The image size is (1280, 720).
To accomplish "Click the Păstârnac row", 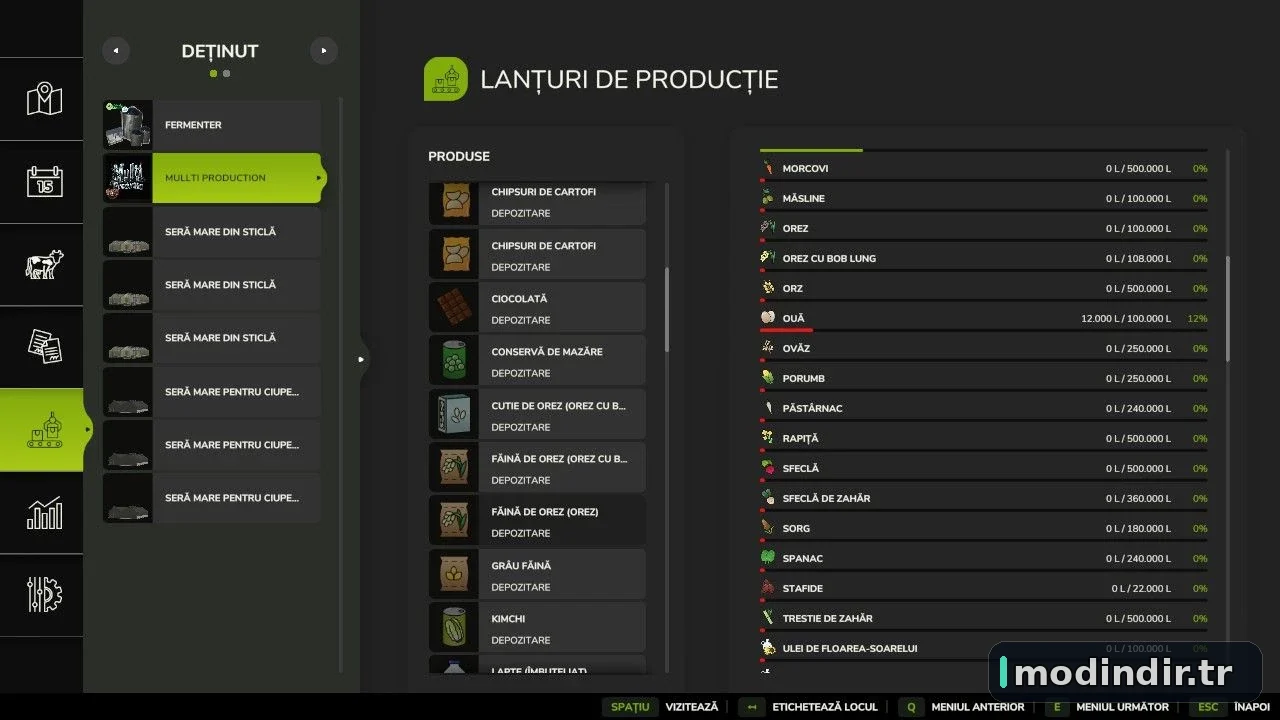I will [x=983, y=408].
